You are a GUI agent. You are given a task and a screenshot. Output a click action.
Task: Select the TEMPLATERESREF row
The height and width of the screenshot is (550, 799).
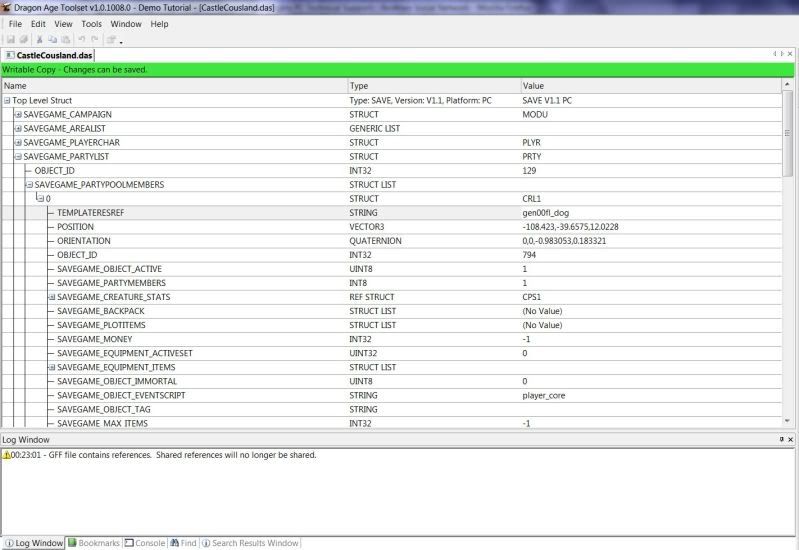click(391, 213)
